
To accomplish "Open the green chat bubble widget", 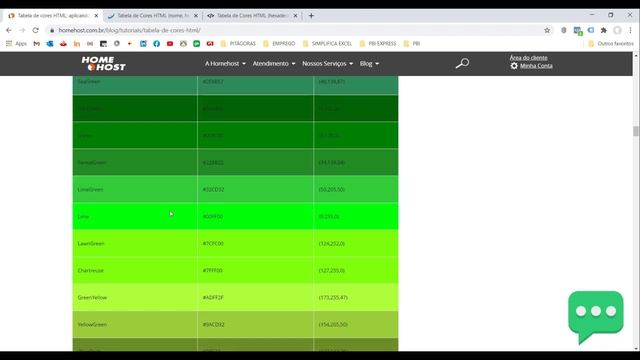I will coord(596,317).
